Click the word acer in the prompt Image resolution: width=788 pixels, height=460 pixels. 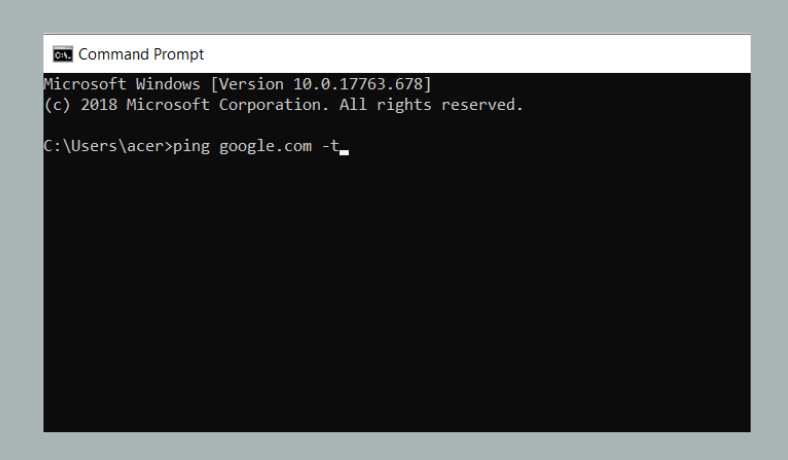point(145,146)
